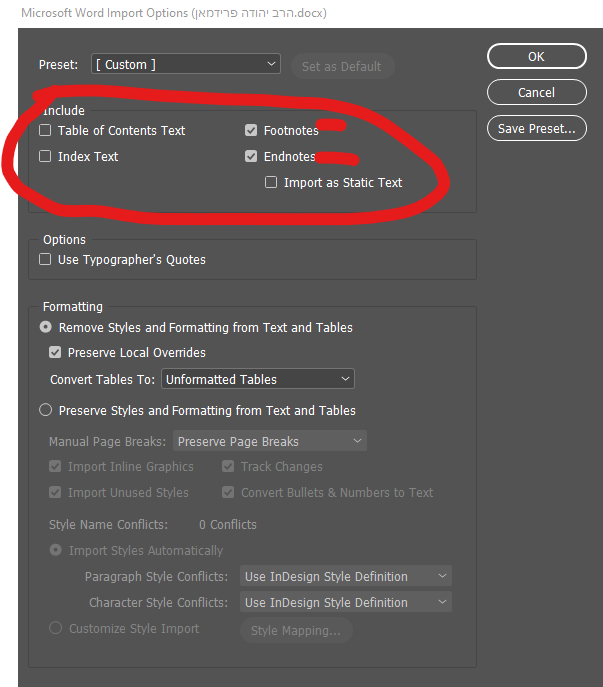Select Remove Styles and Formatting radio option

click(x=46, y=327)
